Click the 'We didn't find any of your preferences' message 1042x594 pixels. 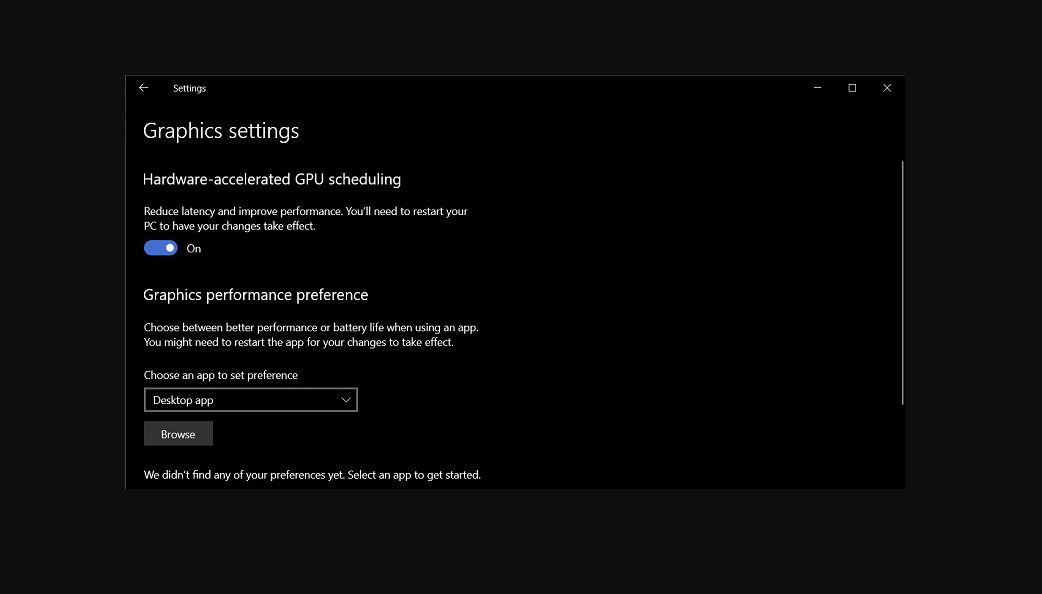312,475
